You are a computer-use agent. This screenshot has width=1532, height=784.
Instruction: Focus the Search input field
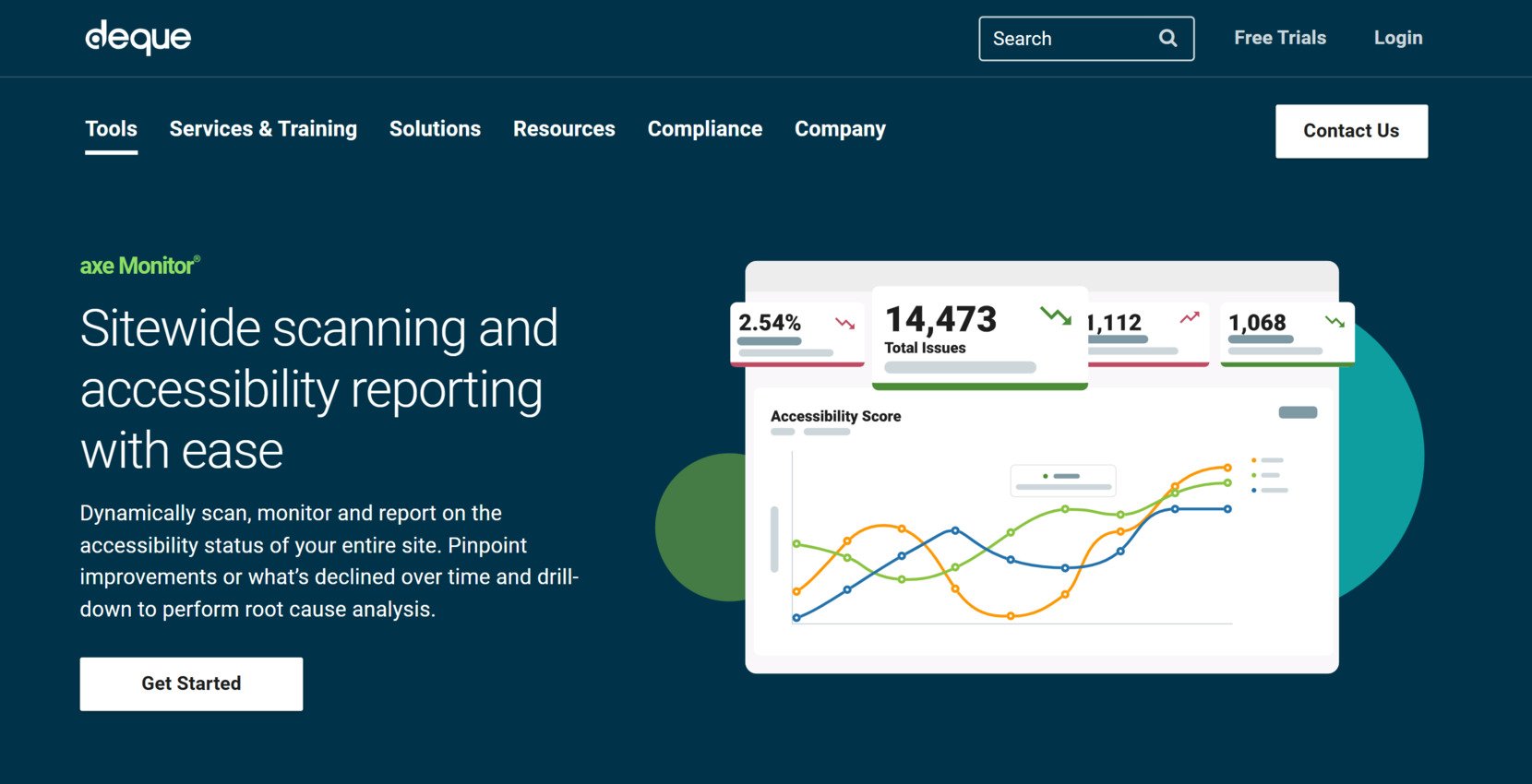(1086, 39)
